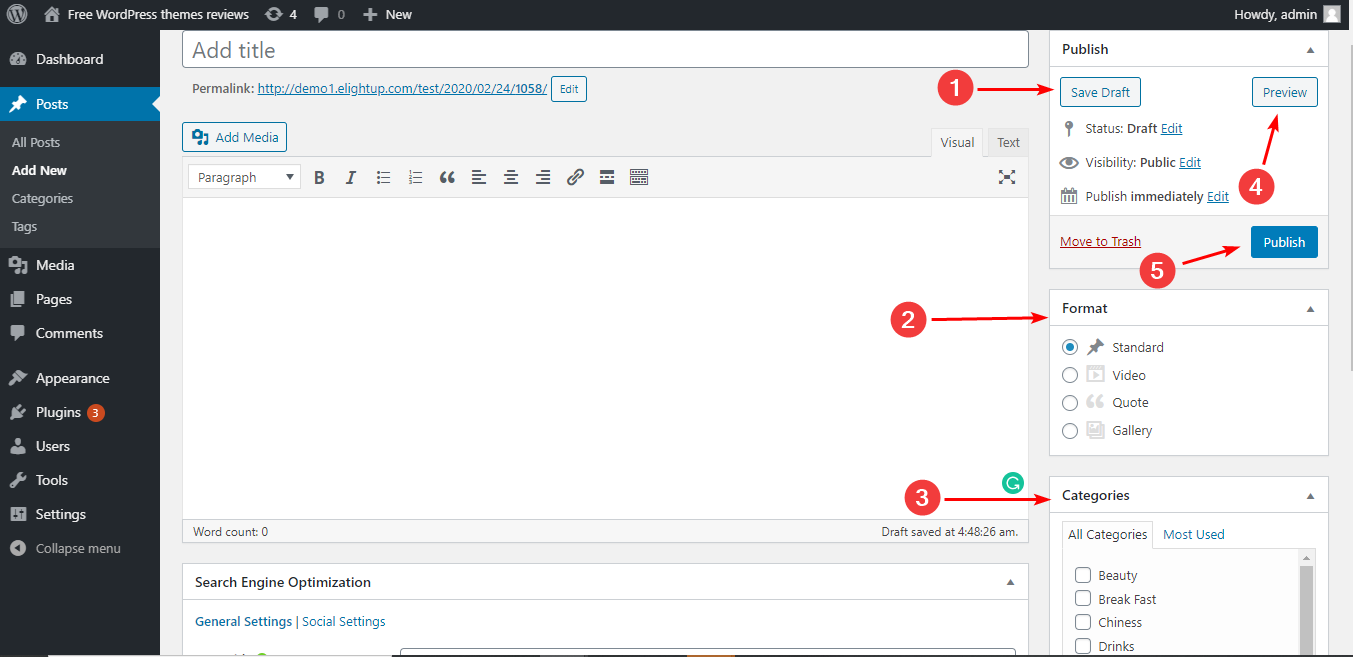Select the Quote post format
The height and width of the screenshot is (657, 1353).
tap(1070, 402)
